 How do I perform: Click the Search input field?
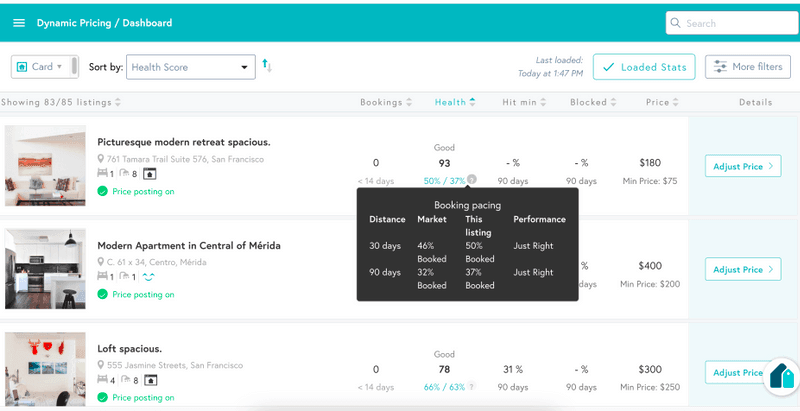[x=730, y=23]
